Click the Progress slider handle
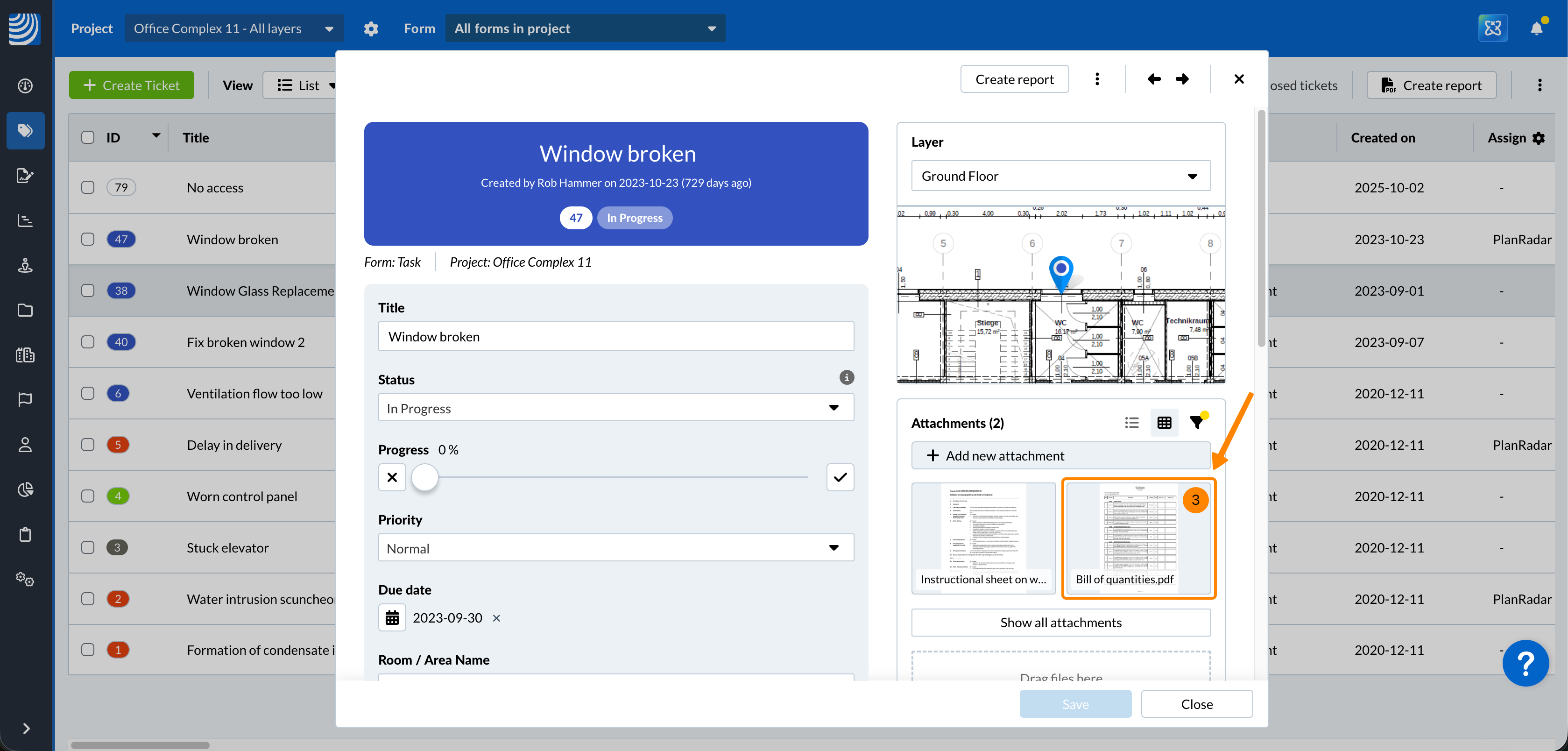The image size is (1568, 751). (x=425, y=477)
